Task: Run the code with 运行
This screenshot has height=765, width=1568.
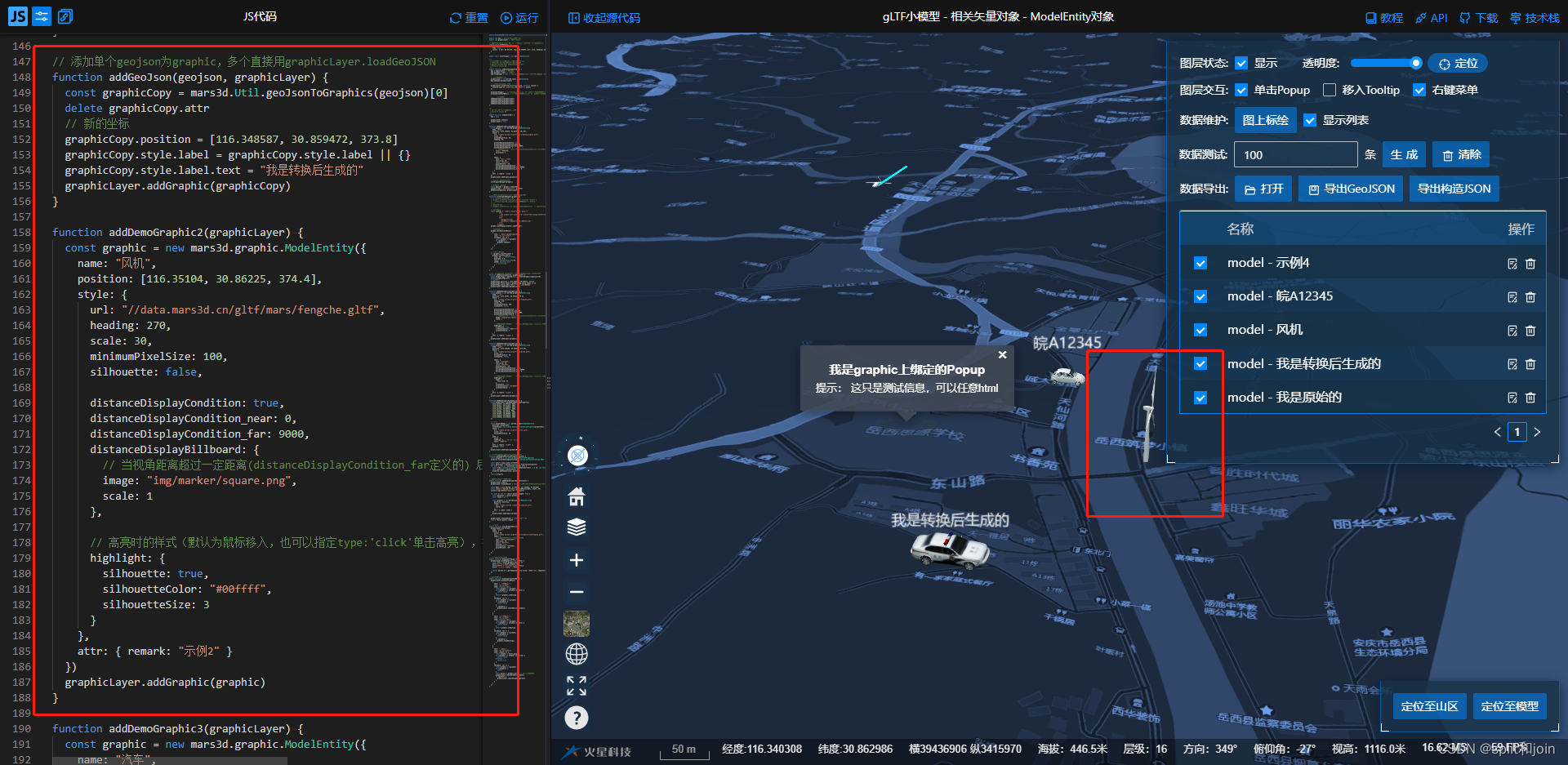Action: [x=519, y=18]
